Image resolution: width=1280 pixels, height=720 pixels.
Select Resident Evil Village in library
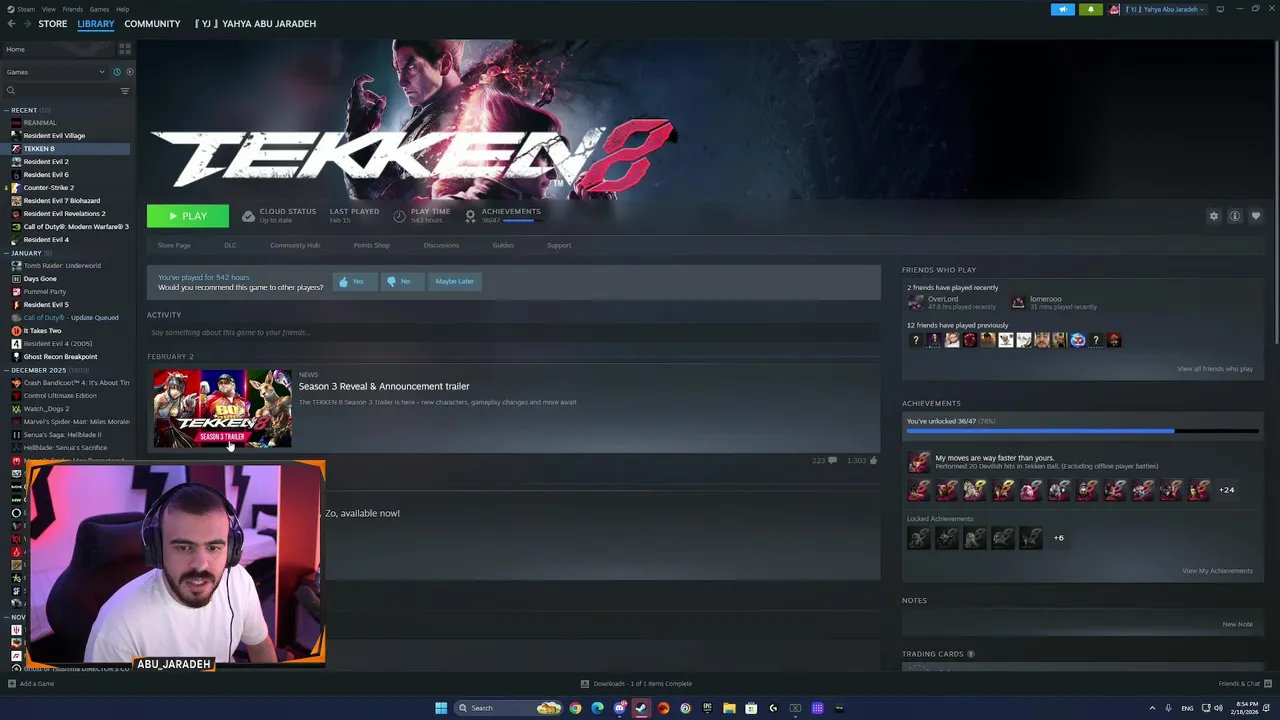(x=54, y=136)
